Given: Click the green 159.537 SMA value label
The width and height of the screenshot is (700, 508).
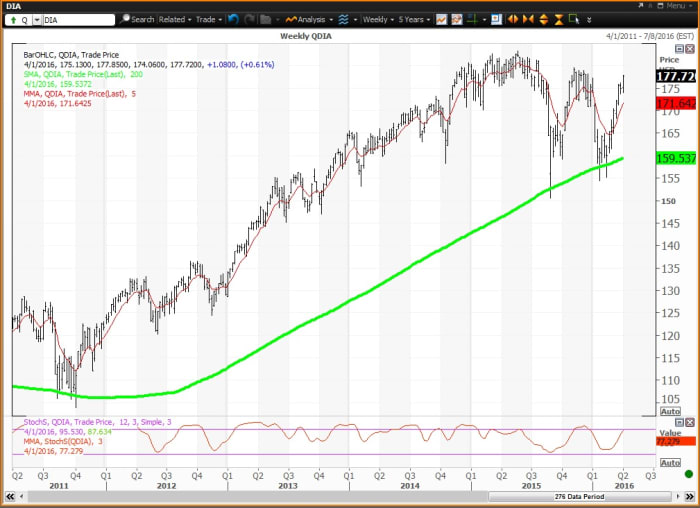Looking at the screenshot, I should point(675,158).
